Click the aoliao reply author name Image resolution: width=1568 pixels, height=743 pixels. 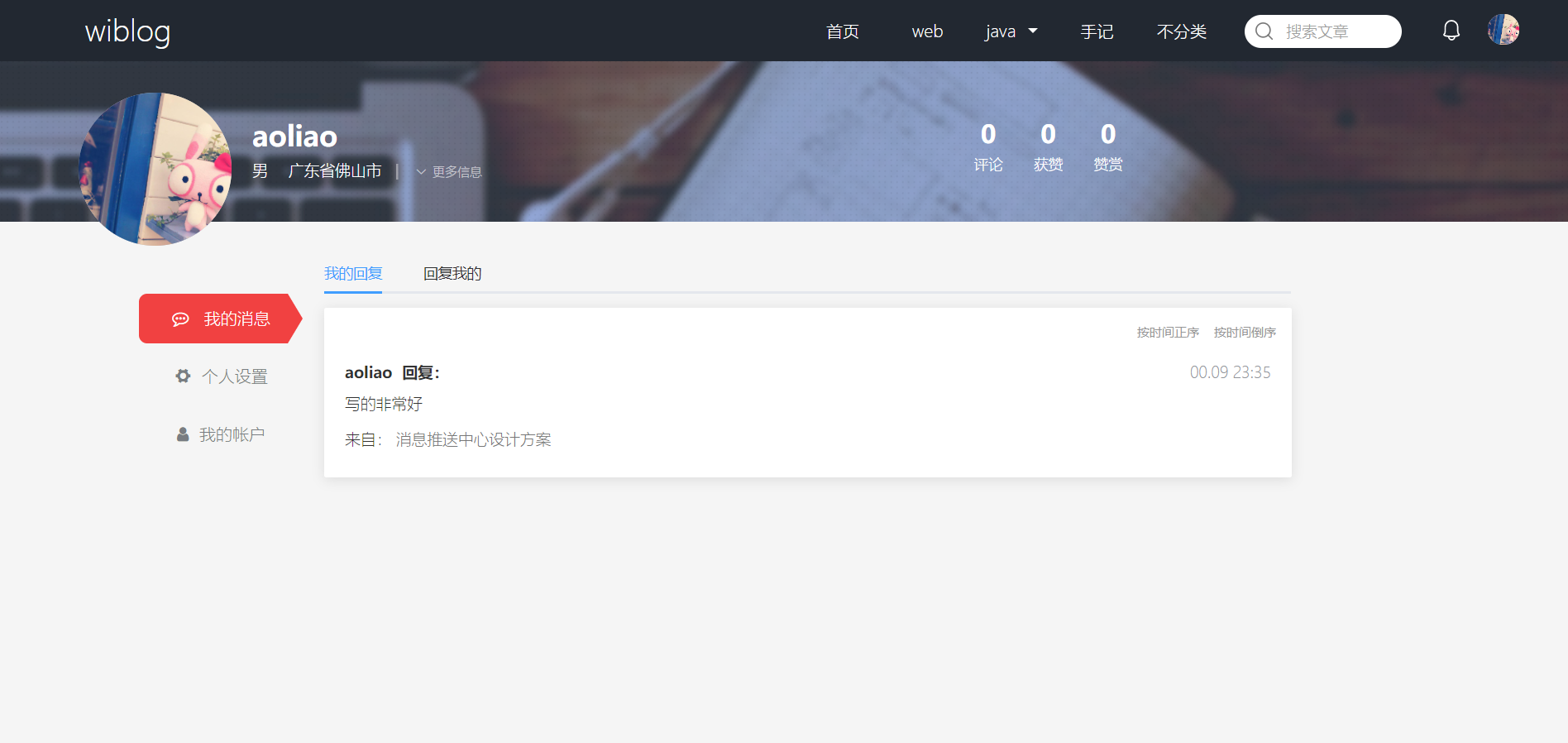[x=368, y=373]
